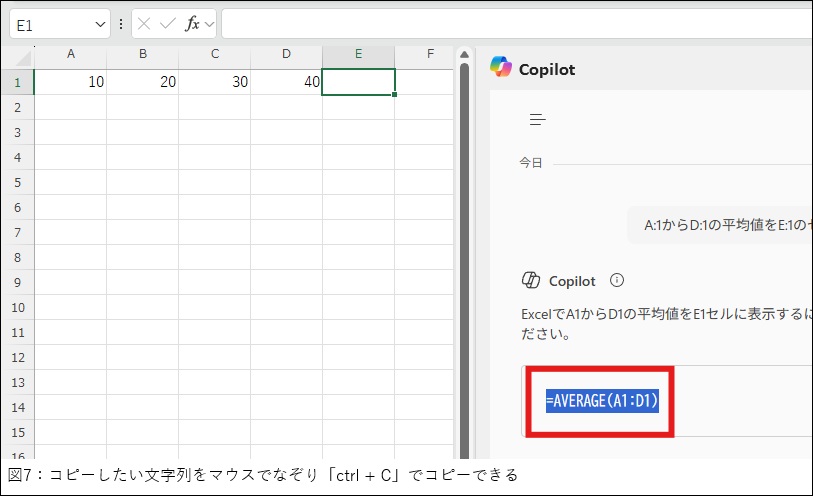
Task: Click the highlighted =AVERAGE(A1:D1) formula text
Action: point(602,401)
